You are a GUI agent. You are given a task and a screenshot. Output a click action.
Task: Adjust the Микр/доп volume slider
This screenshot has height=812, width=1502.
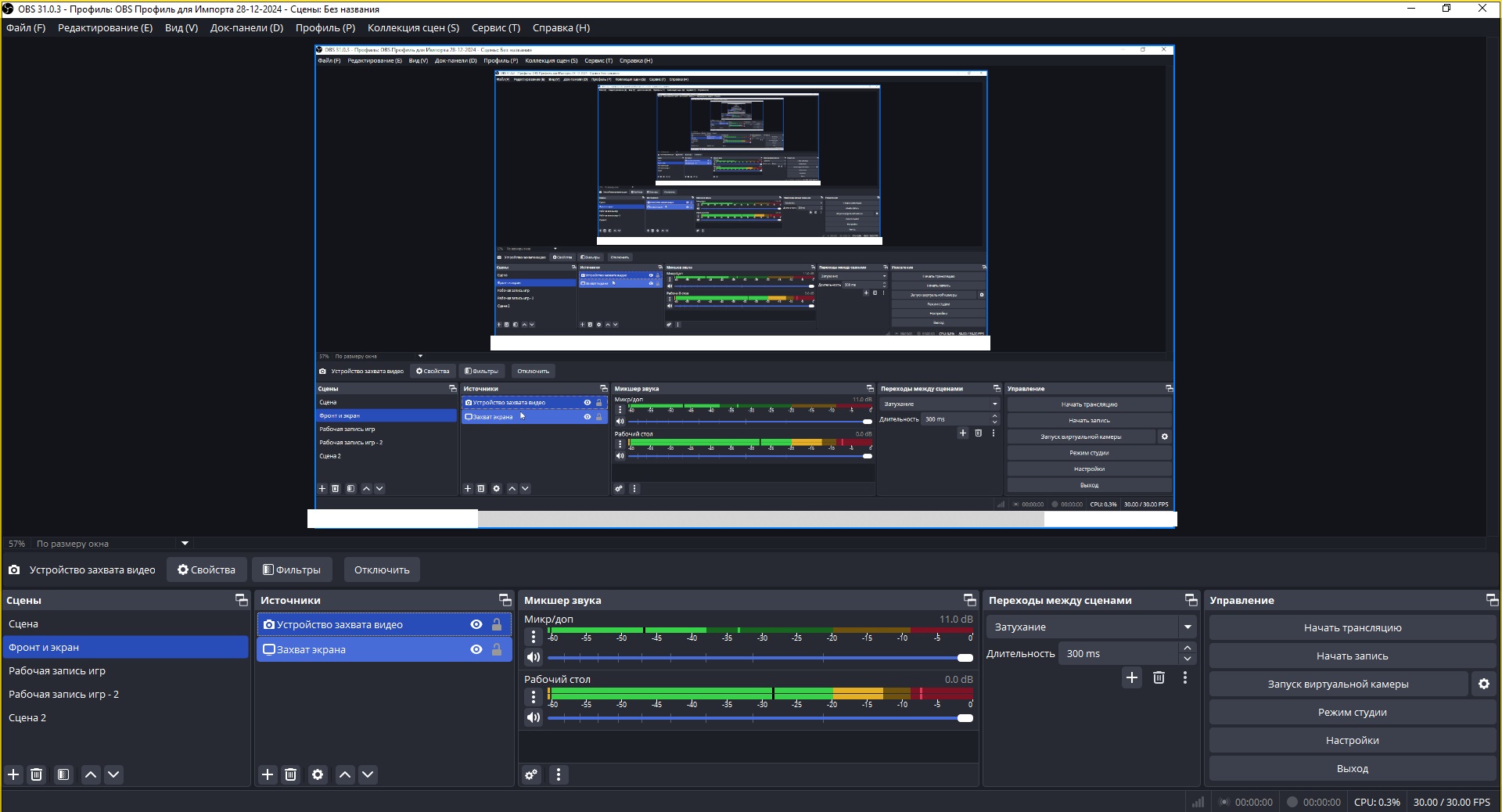point(760,658)
